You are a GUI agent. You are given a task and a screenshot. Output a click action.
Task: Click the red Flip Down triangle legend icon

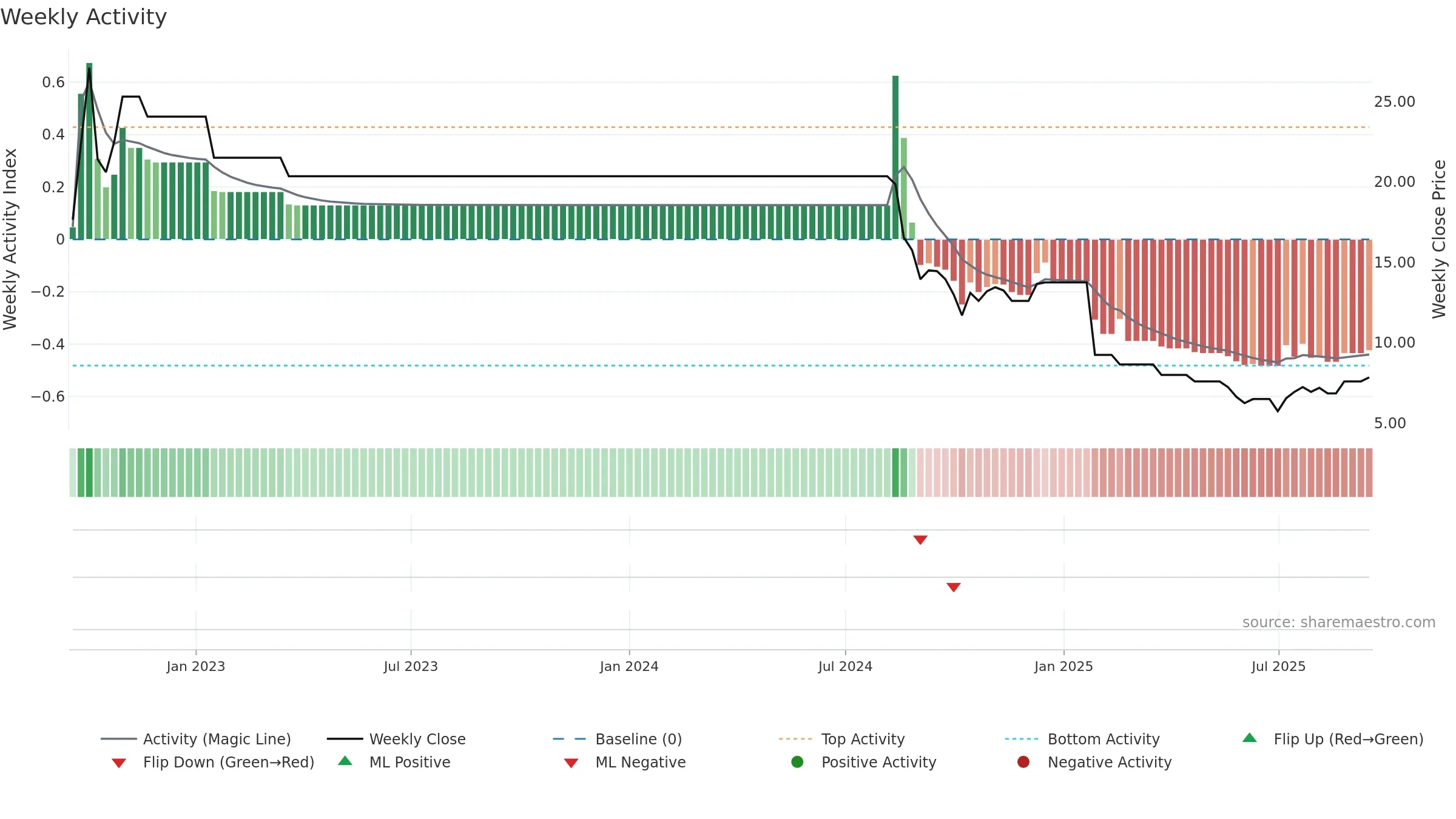click(x=119, y=763)
